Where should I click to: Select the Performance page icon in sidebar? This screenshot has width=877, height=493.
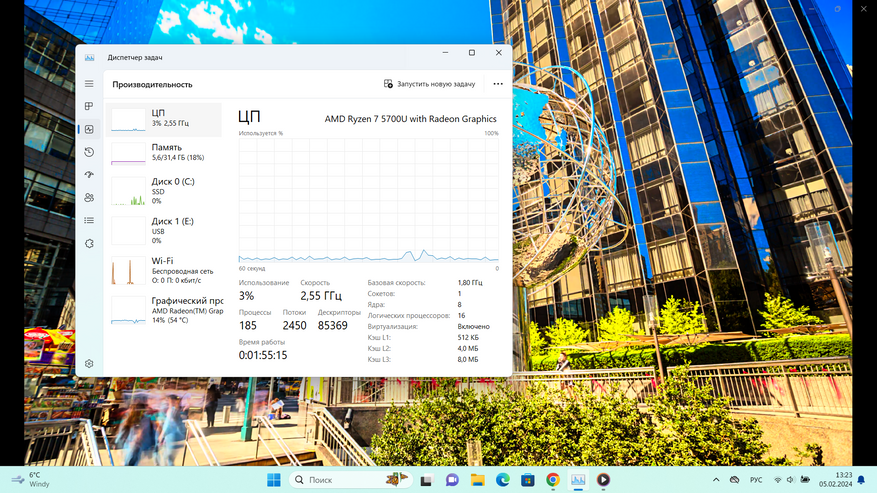pyautogui.click(x=89, y=129)
